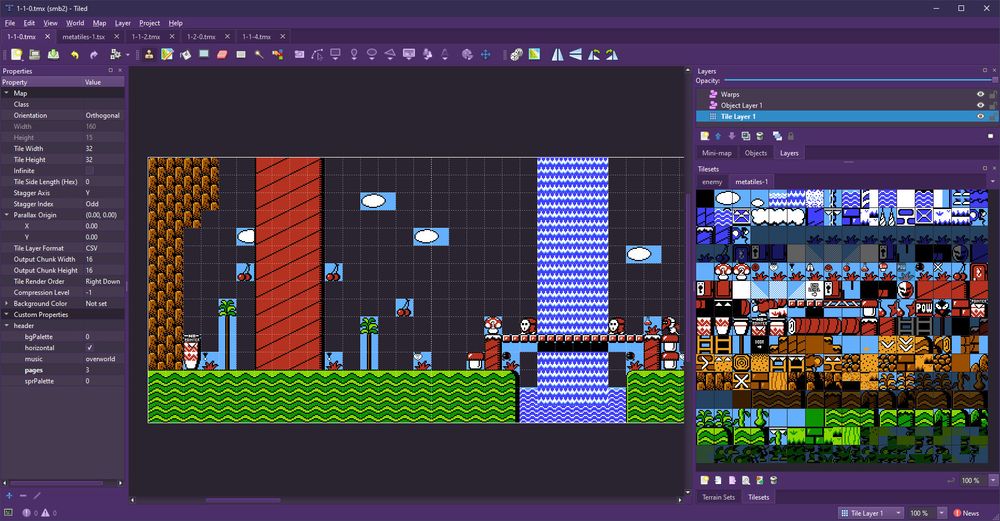This screenshot has width=1000, height=521.
Task: Click the Rotate Left icon
Action: [x=594, y=55]
